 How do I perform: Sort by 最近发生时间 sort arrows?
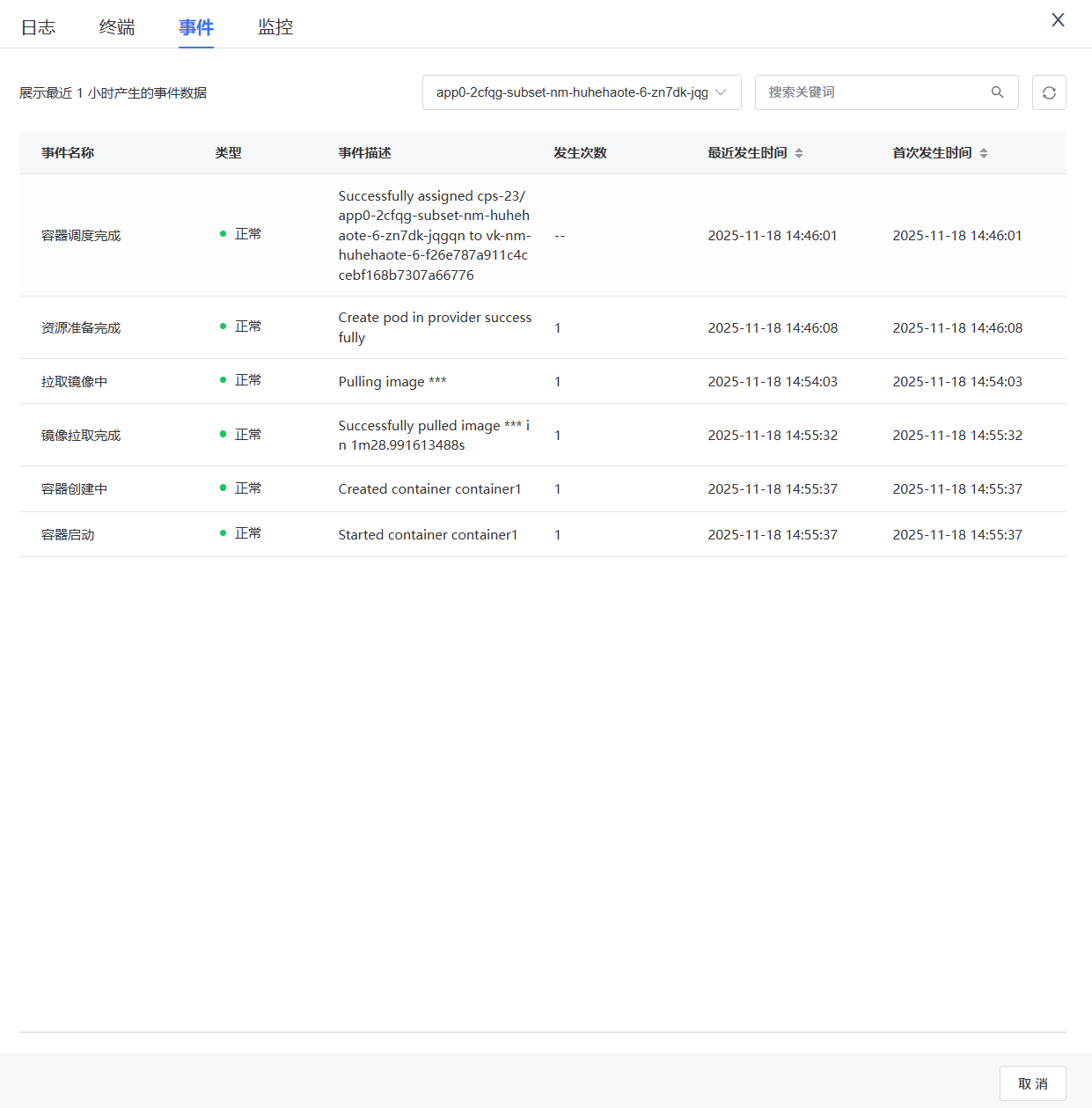(x=799, y=153)
